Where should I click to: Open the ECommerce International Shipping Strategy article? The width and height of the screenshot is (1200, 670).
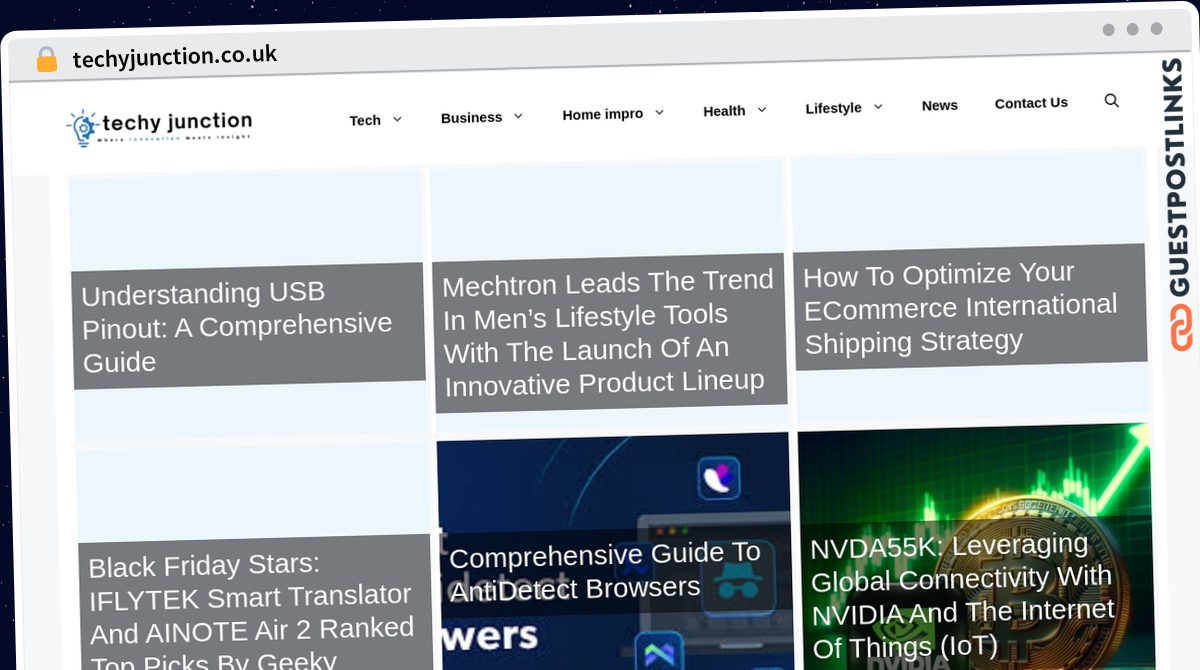pyautogui.click(x=961, y=307)
